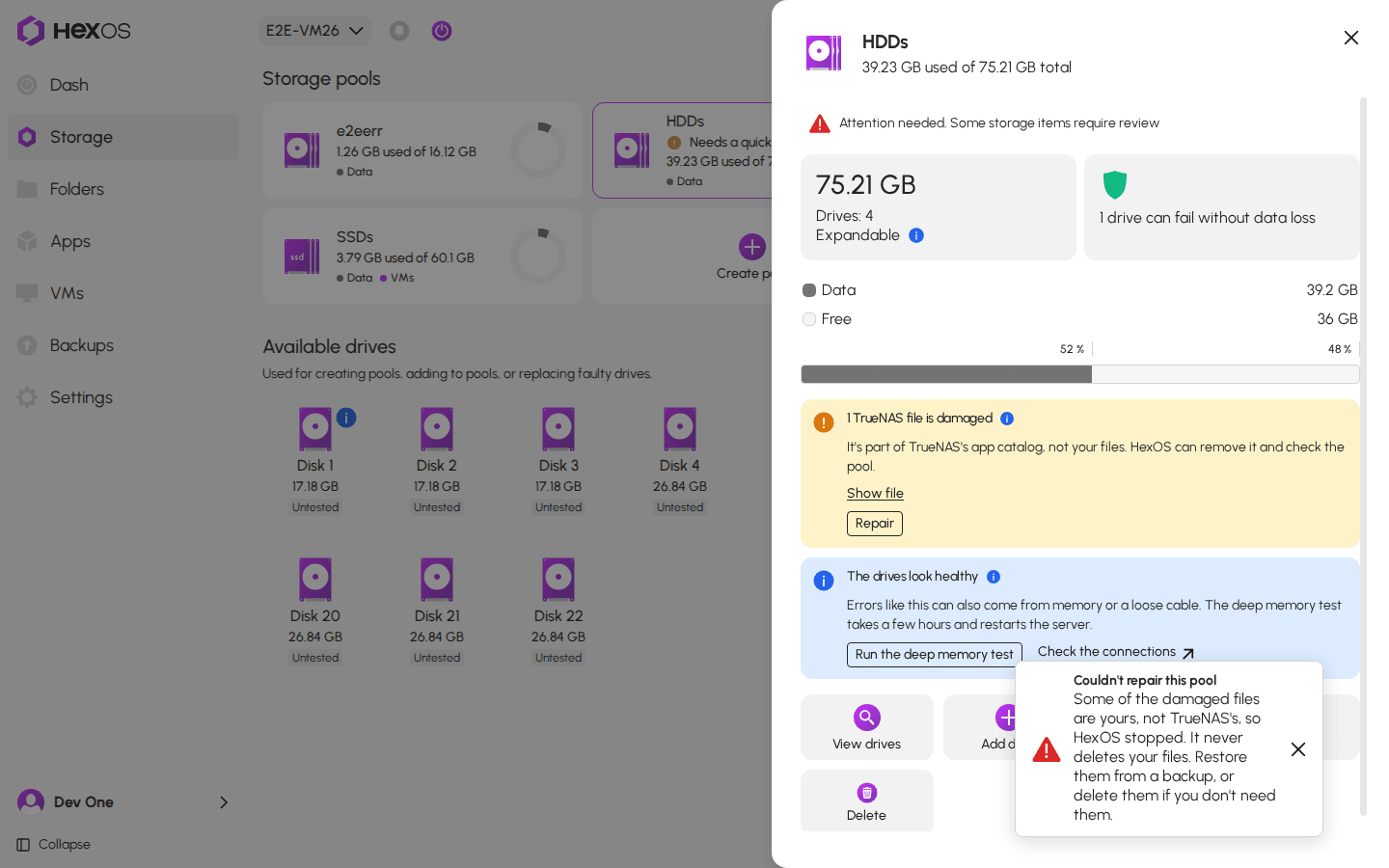Click the plus icon to create pool
This screenshot has height=868, width=1389.
pyautogui.click(x=752, y=247)
